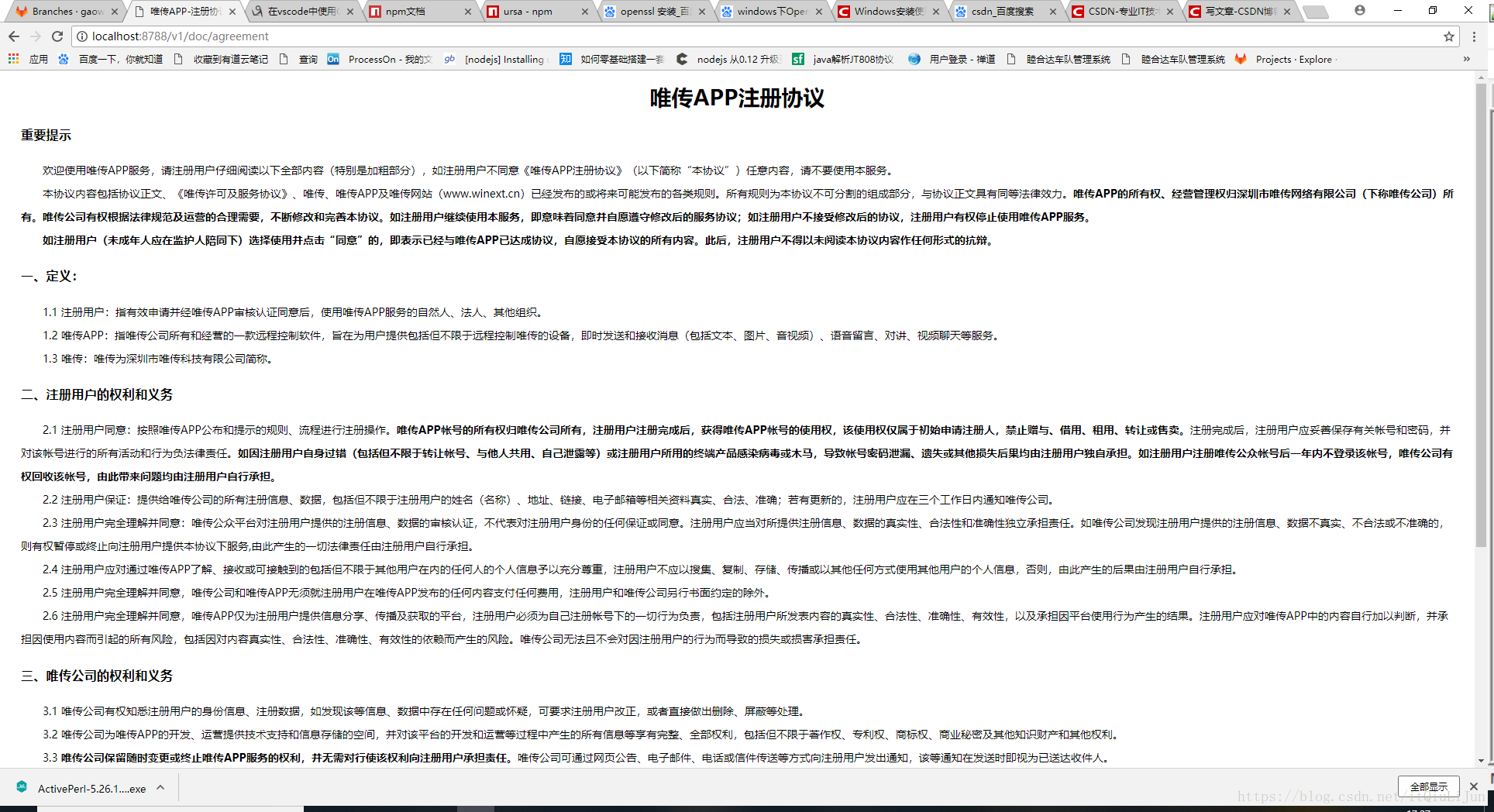Bookmark this page with the star icon

(x=1449, y=36)
